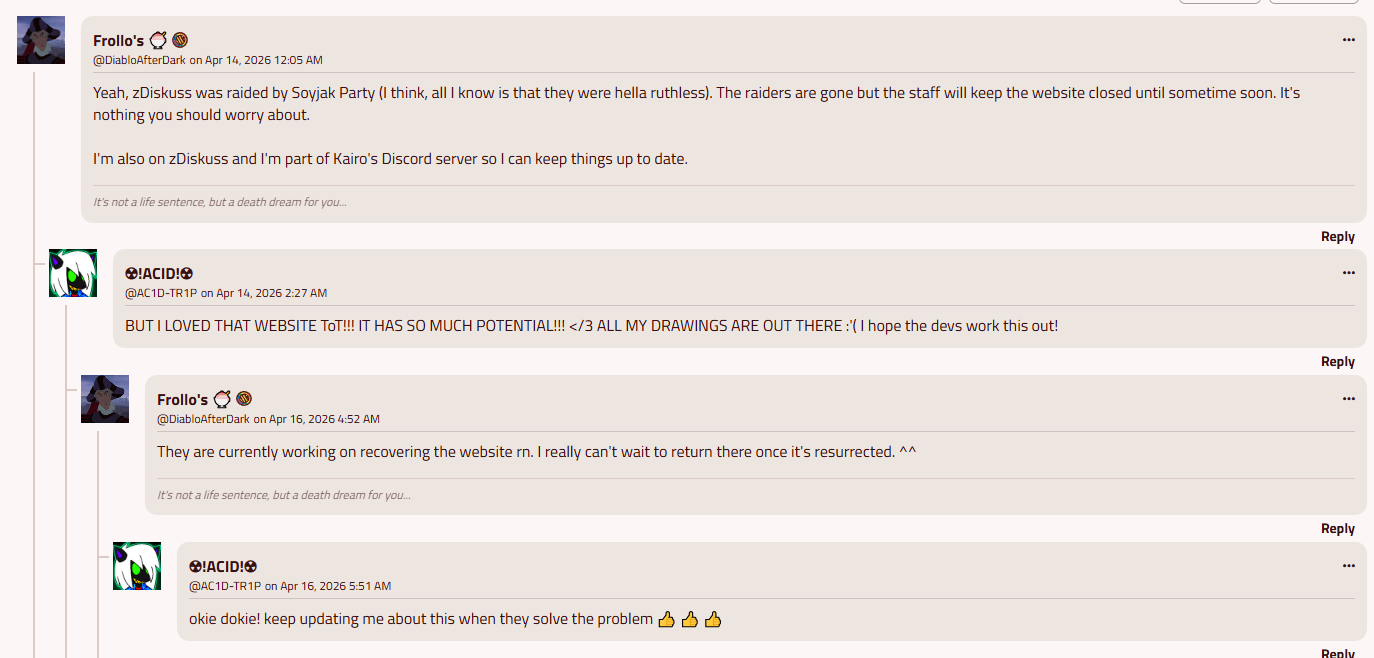
Task: Click the outlined badge on Frollo's Apr 16 comment
Action: pyautogui.click(x=222, y=399)
